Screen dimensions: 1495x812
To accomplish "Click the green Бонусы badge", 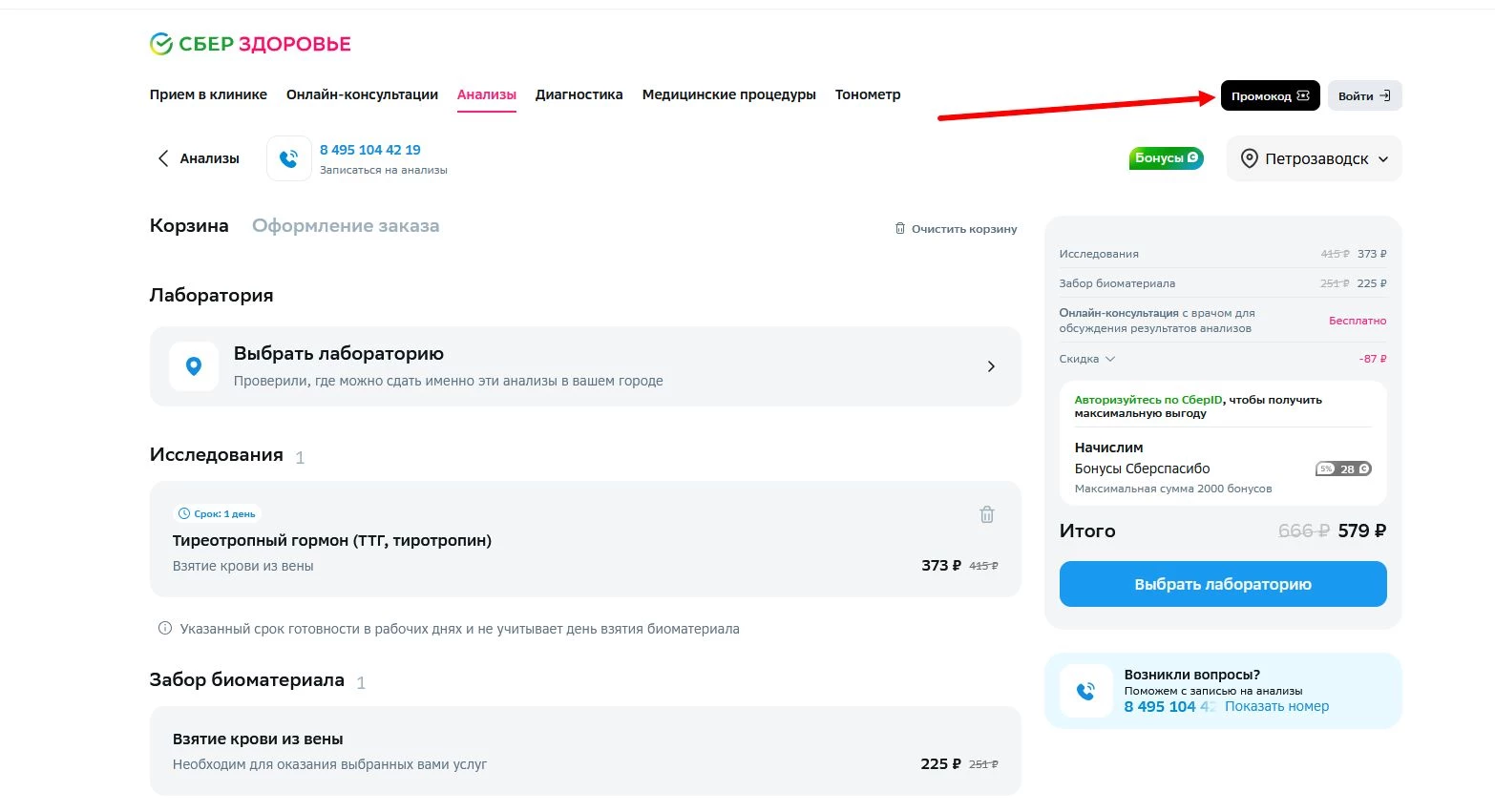I will tap(1166, 158).
